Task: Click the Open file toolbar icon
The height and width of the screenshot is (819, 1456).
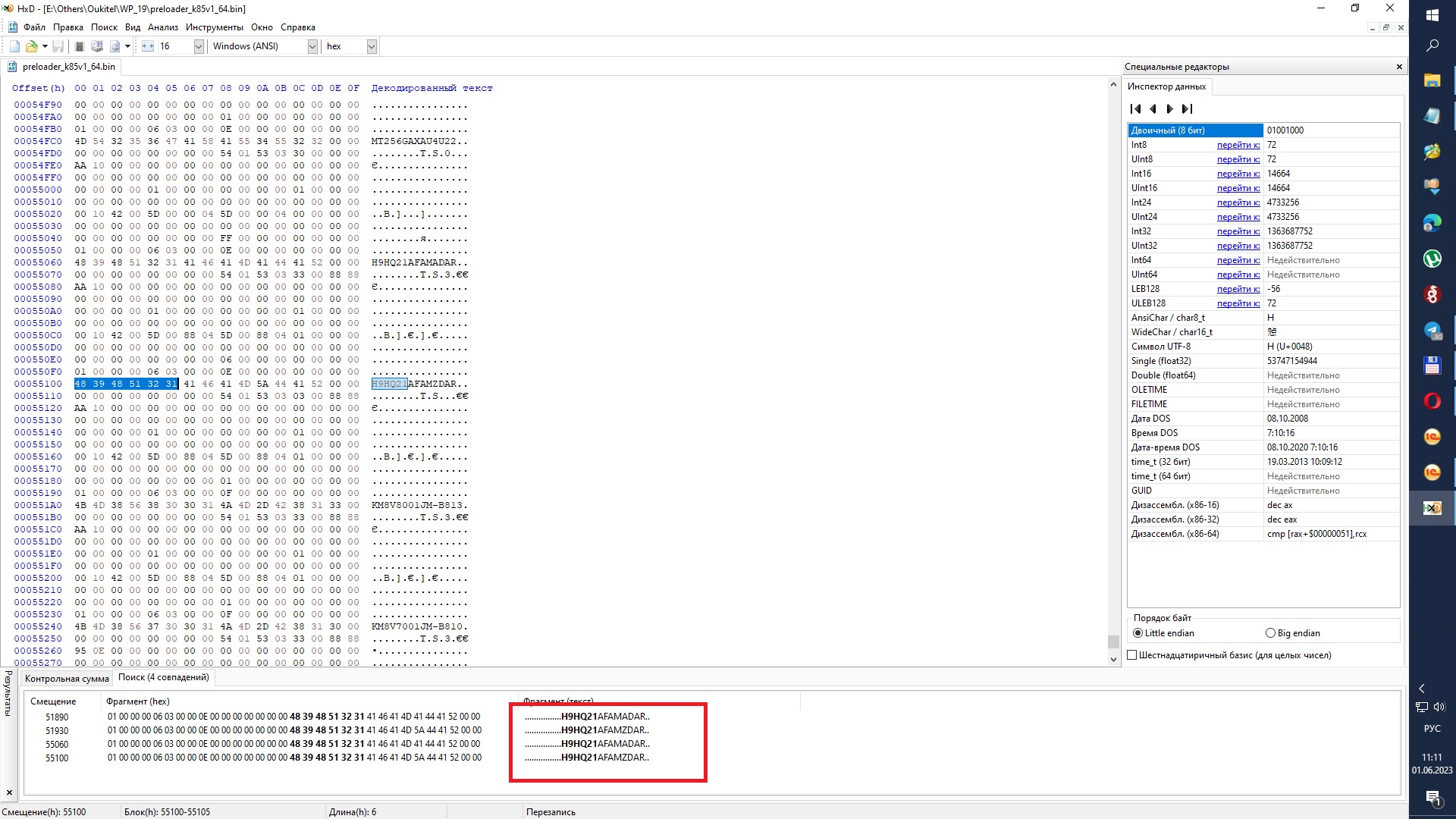Action: click(x=31, y=46)
